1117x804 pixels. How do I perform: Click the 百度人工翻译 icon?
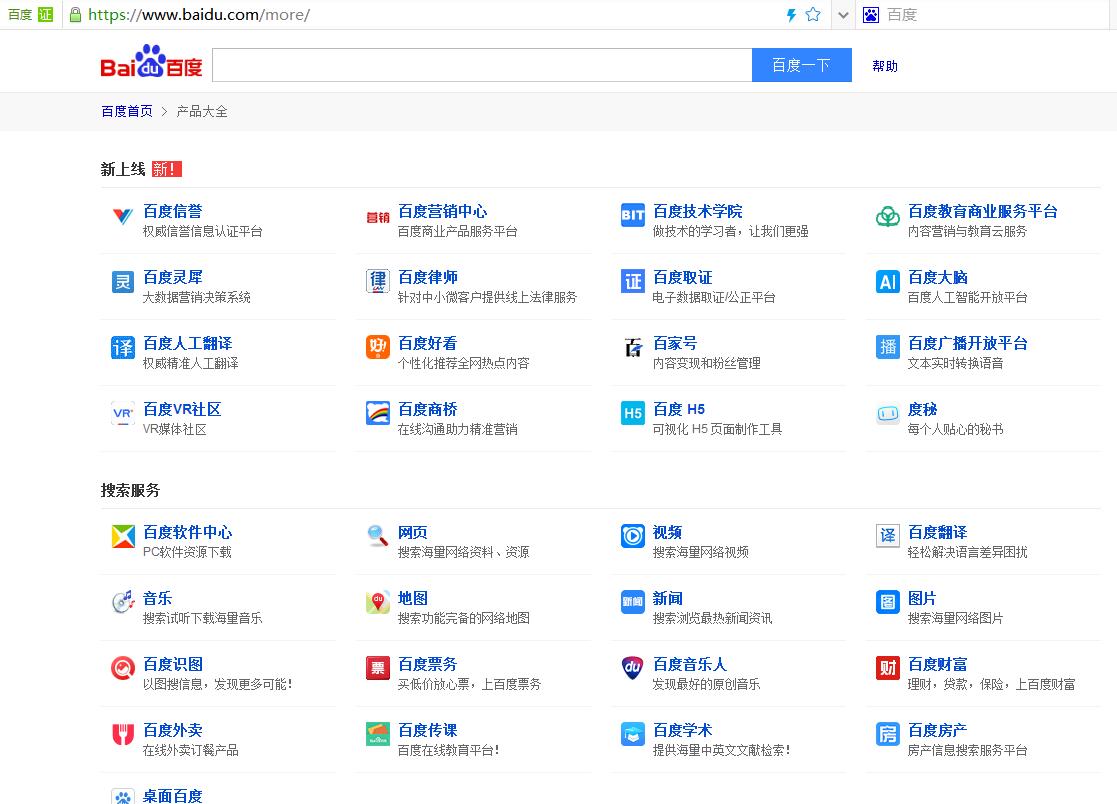(x=123, y=348)
